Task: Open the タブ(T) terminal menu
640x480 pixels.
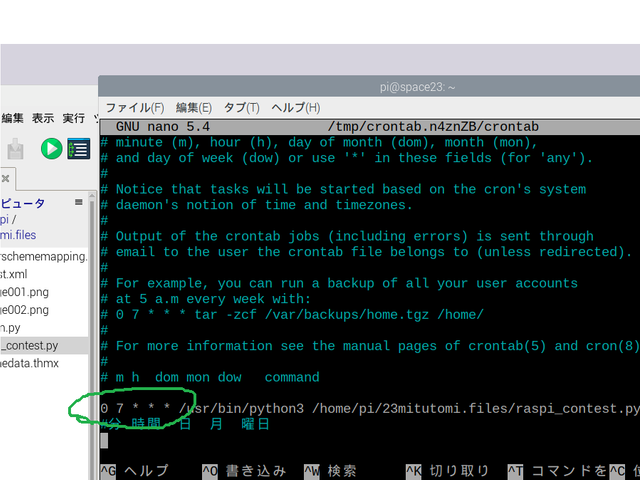Action: coord(243,108)
